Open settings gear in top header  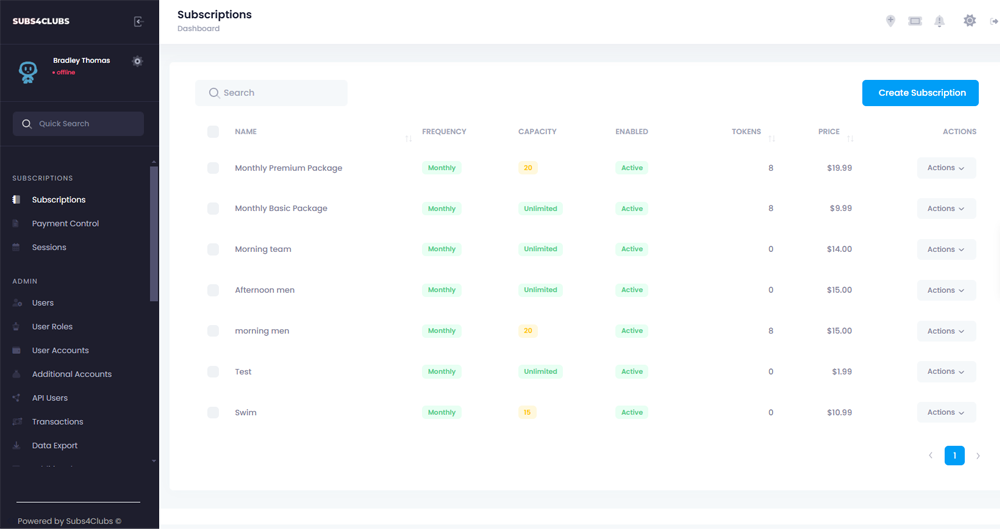coord(969,21)
